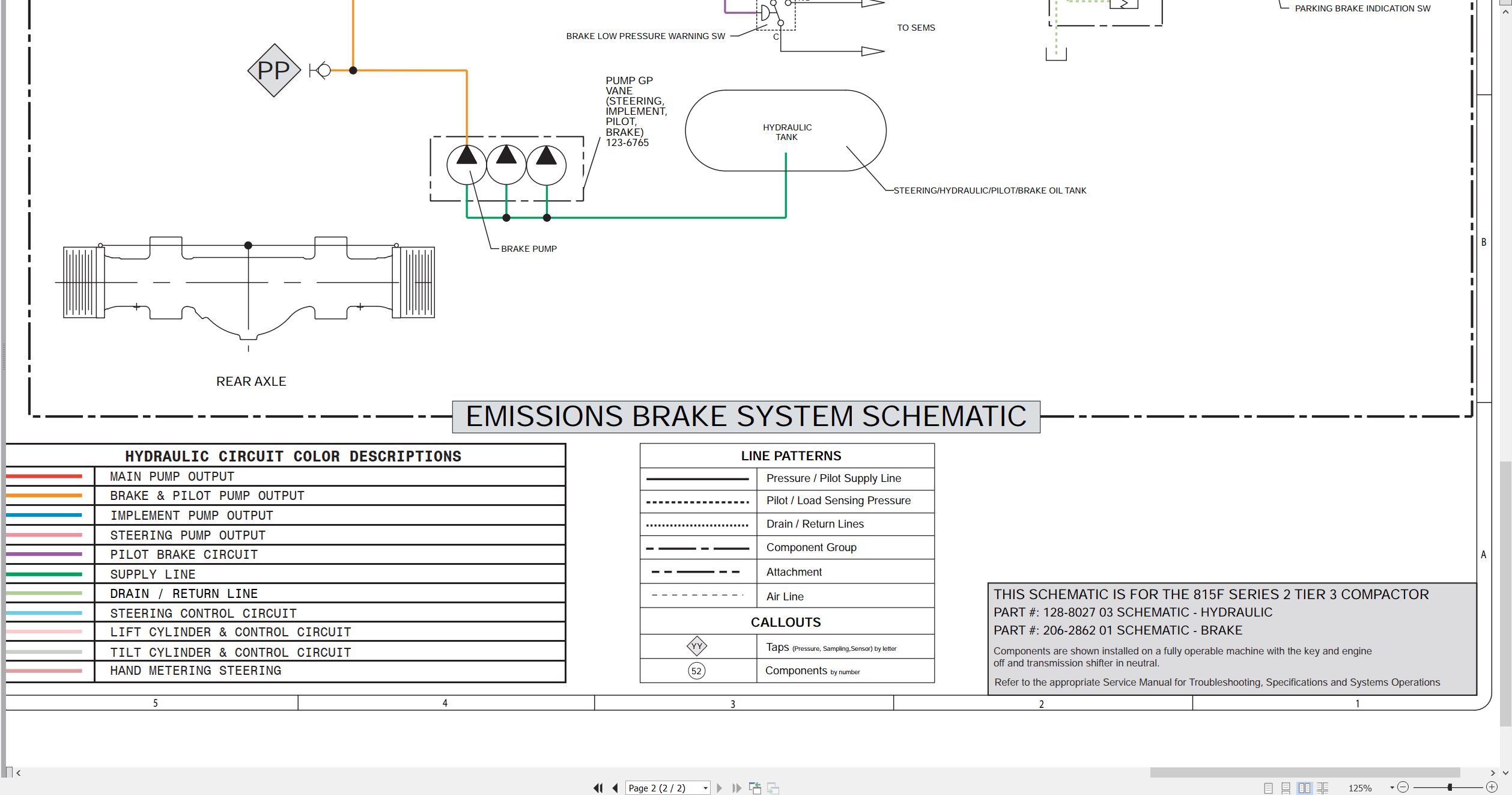
Task: Click 'Pilot / Load Sensing Pressure' text
Action: (839, 501)
